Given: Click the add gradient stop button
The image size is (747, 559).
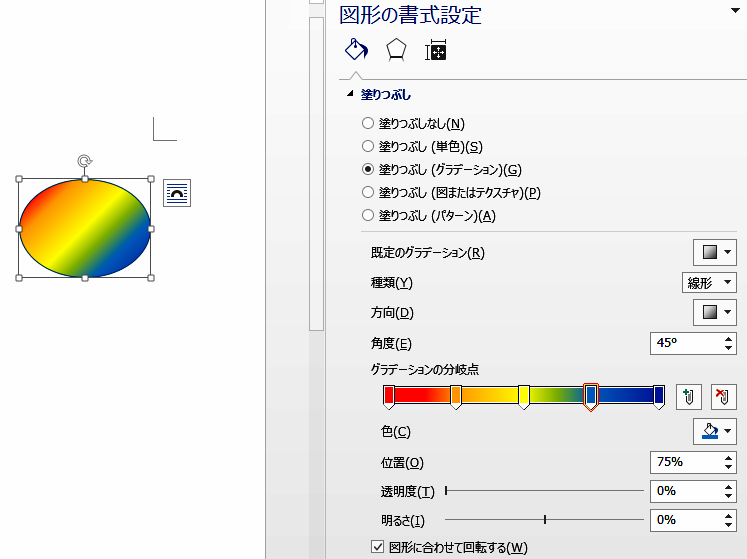Looking at the screenshot, I should (x=686, y=397).
